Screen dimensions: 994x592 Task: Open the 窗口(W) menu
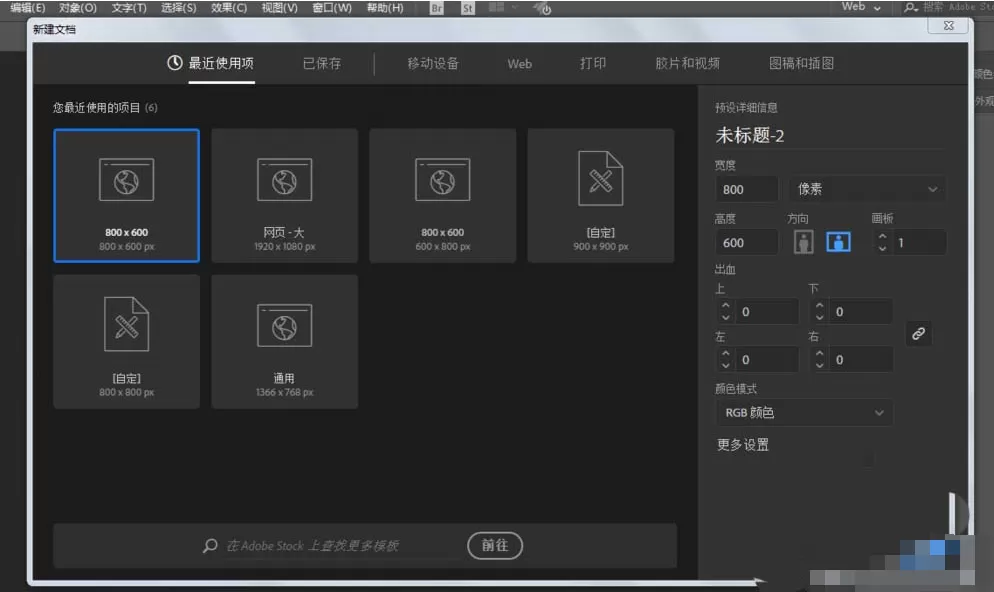(x=332, y=8)
